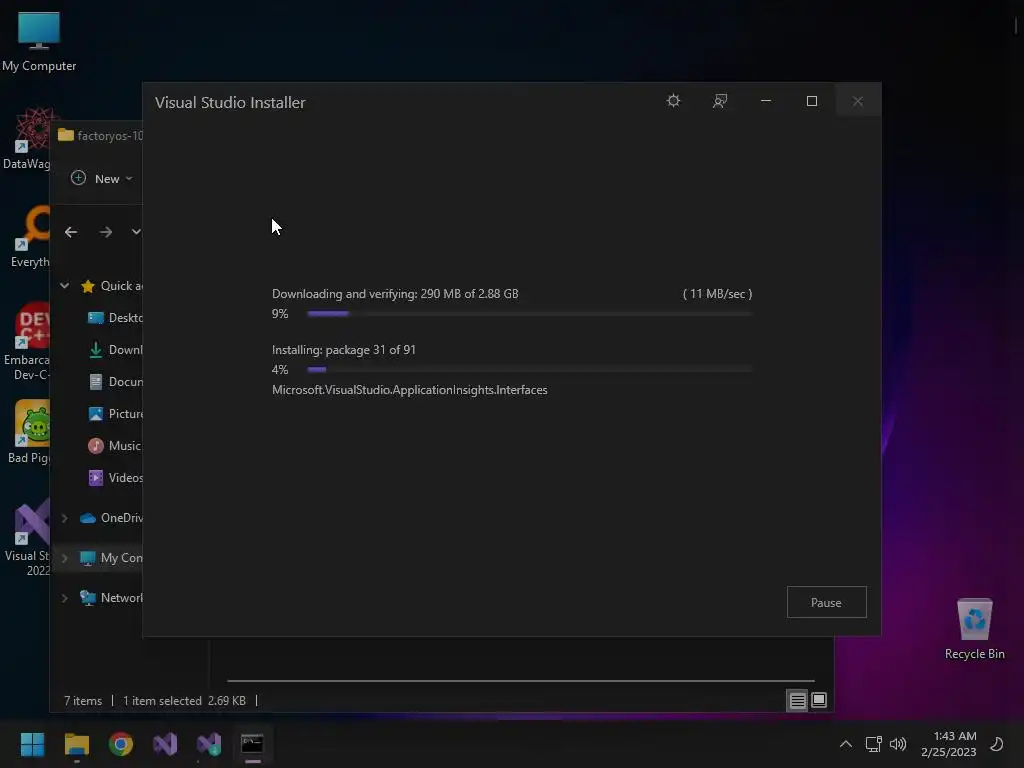Open Visual Studio Installer theme settings icon

[x=673, y=101]
